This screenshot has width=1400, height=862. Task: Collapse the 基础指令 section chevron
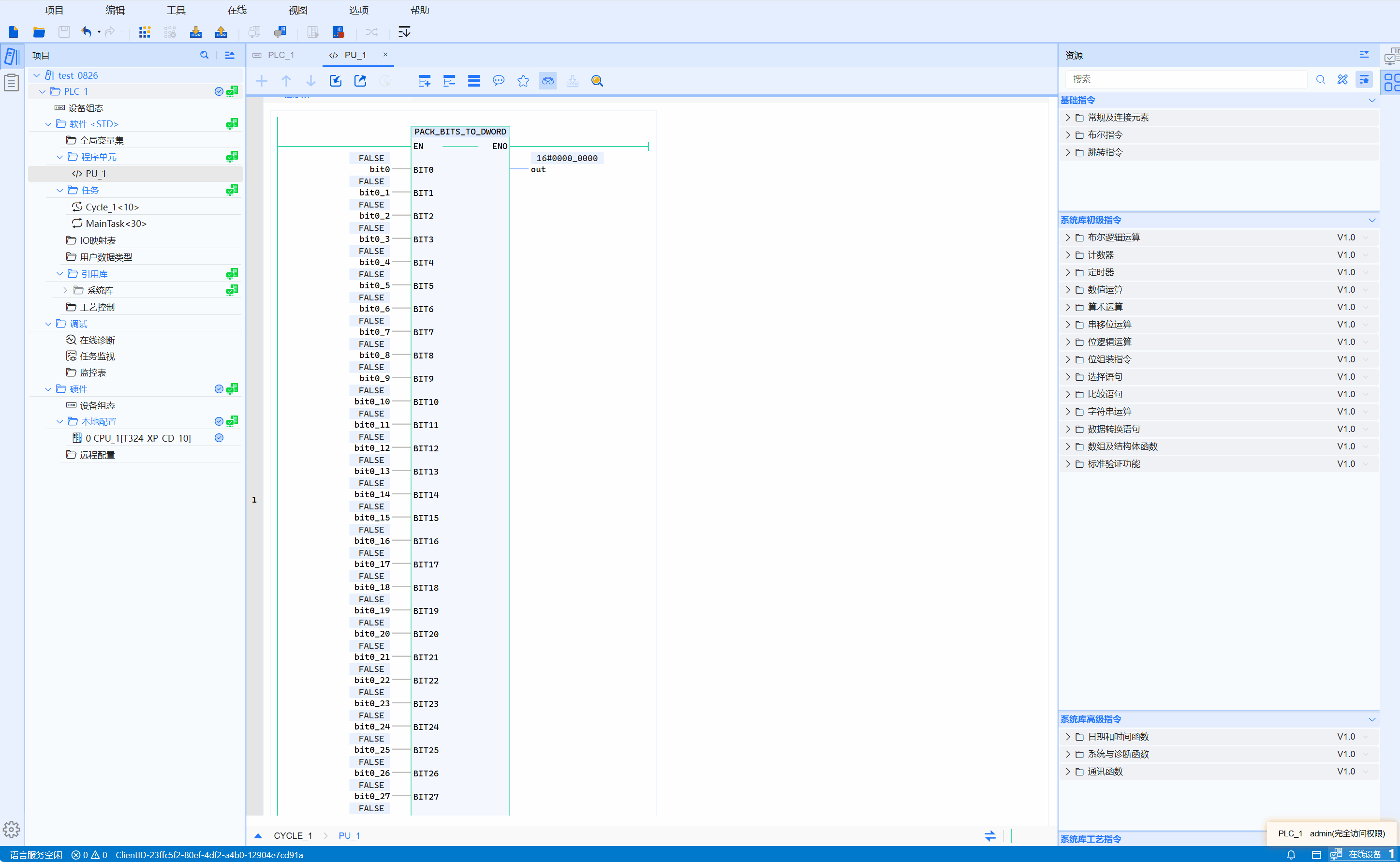point(1372,100)
